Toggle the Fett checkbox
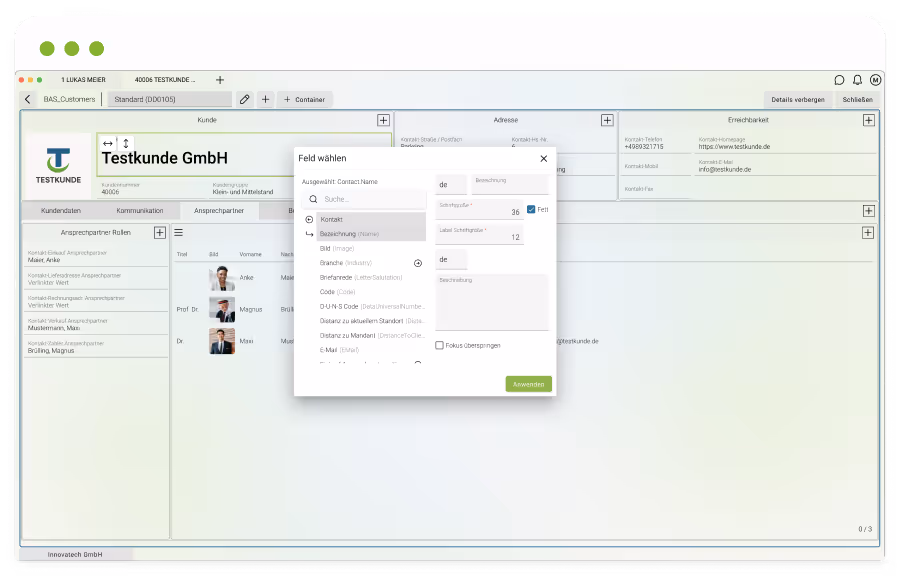The width and height of the screenshot is (900, 576). pyautogui.click(x=531, y=209)
